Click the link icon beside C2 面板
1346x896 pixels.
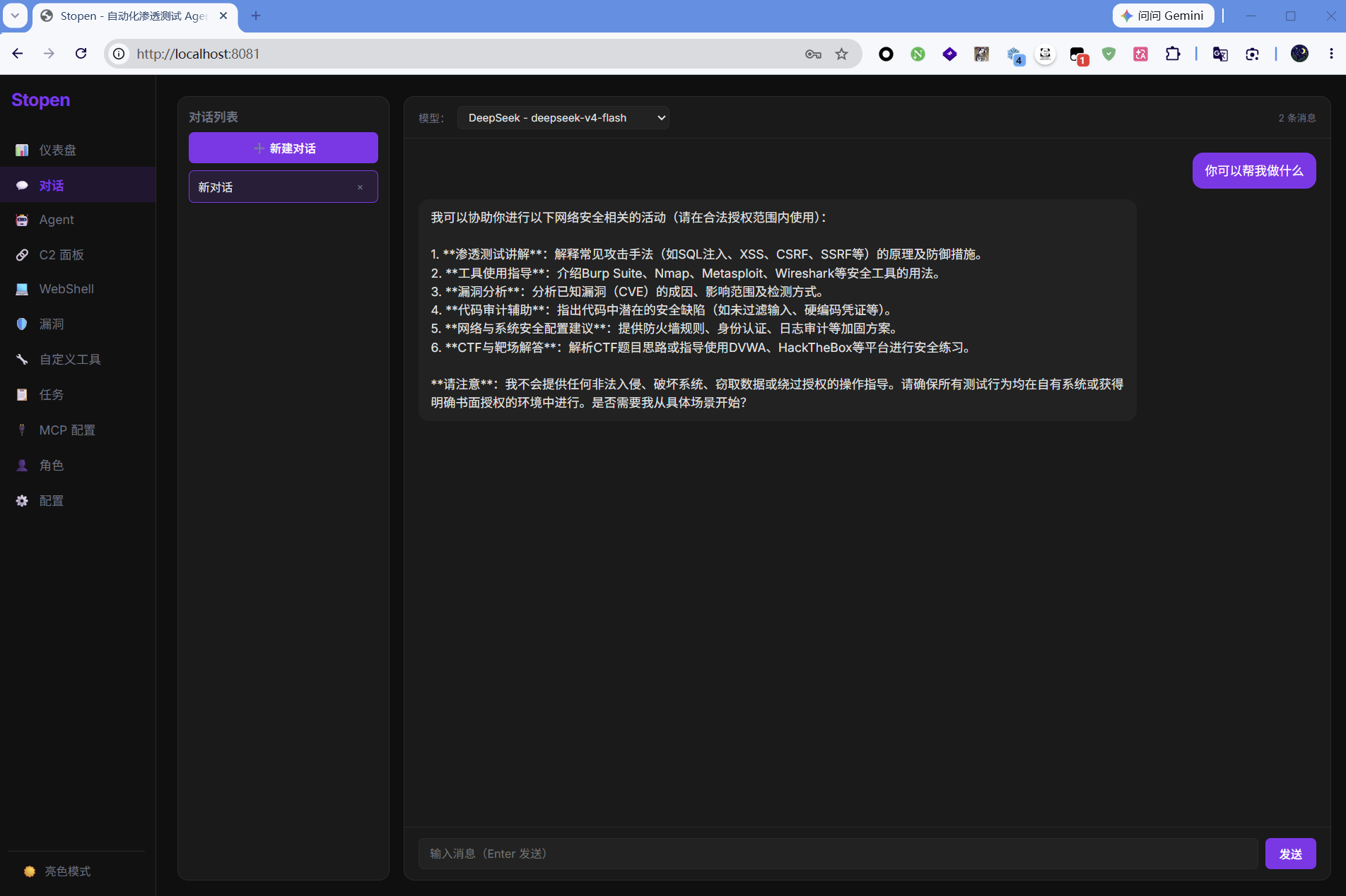click(x=22, y=254)
